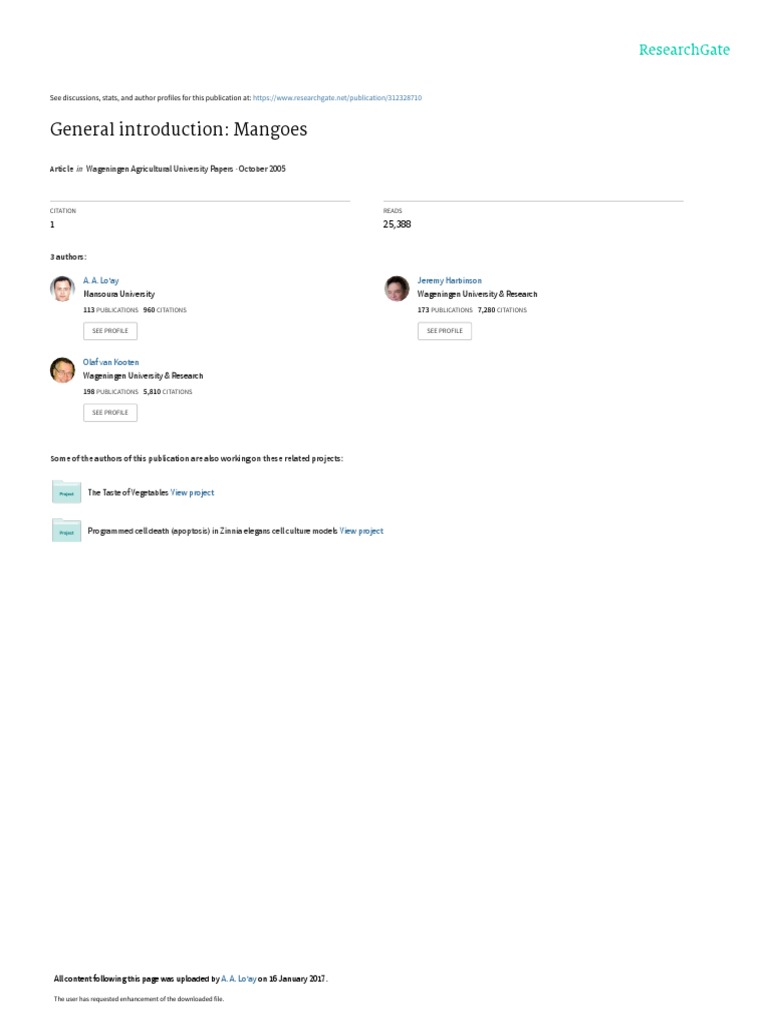Click the Taste of Vegetables project folder icon
This screenshot has width=768, height=1024.
pos(67,492)
